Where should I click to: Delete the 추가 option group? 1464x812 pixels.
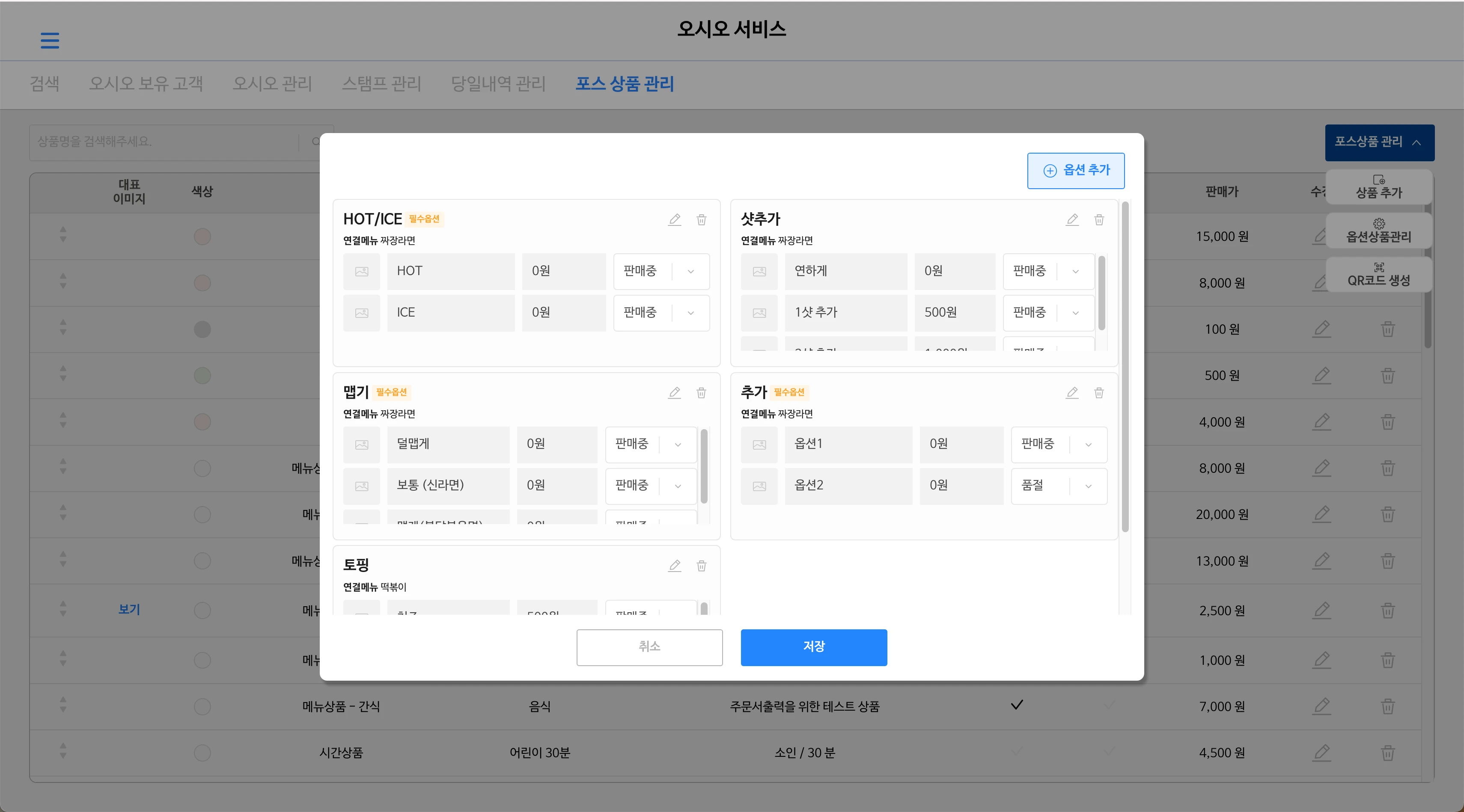point(1099,392)
